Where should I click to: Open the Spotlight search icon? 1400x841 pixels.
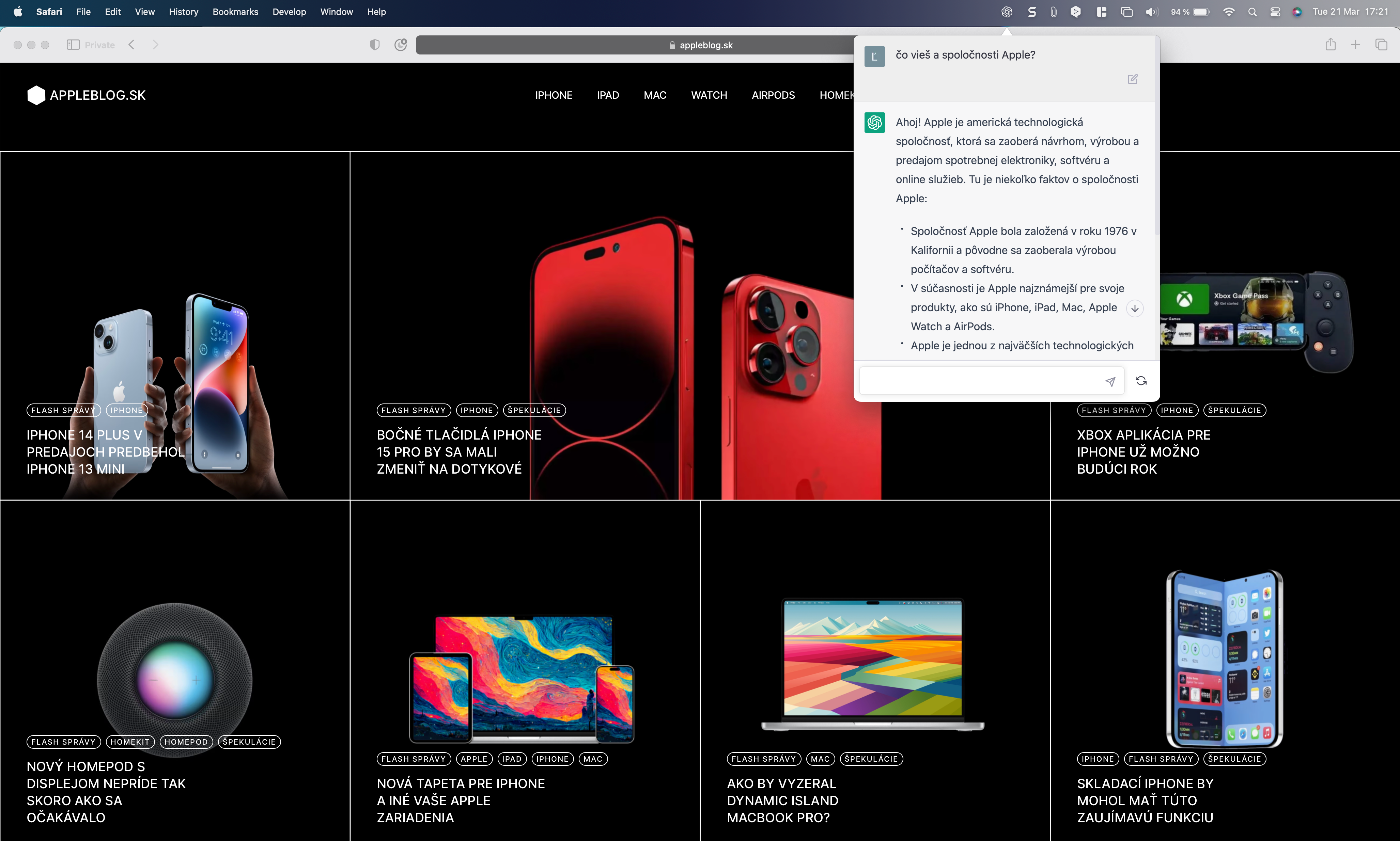coord(1252,12)
